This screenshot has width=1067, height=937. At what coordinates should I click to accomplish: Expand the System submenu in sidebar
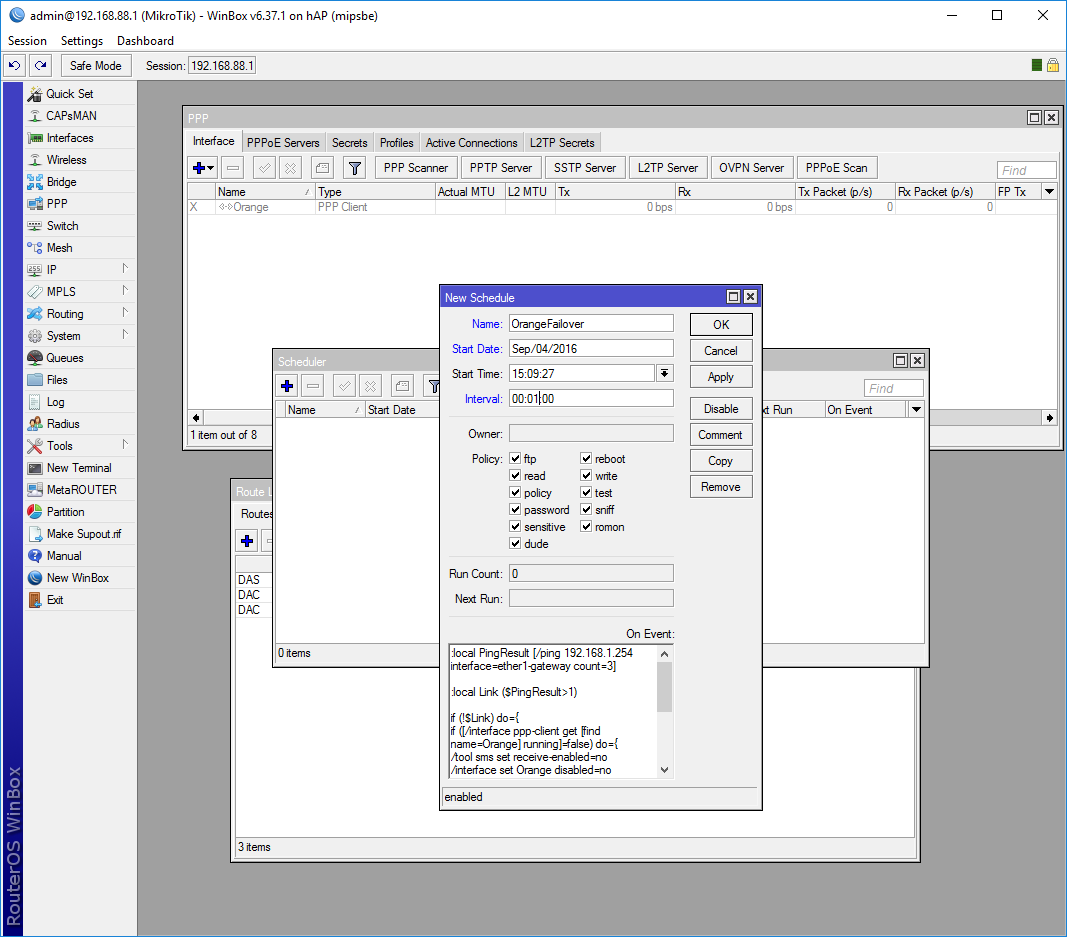coord(125,335)
